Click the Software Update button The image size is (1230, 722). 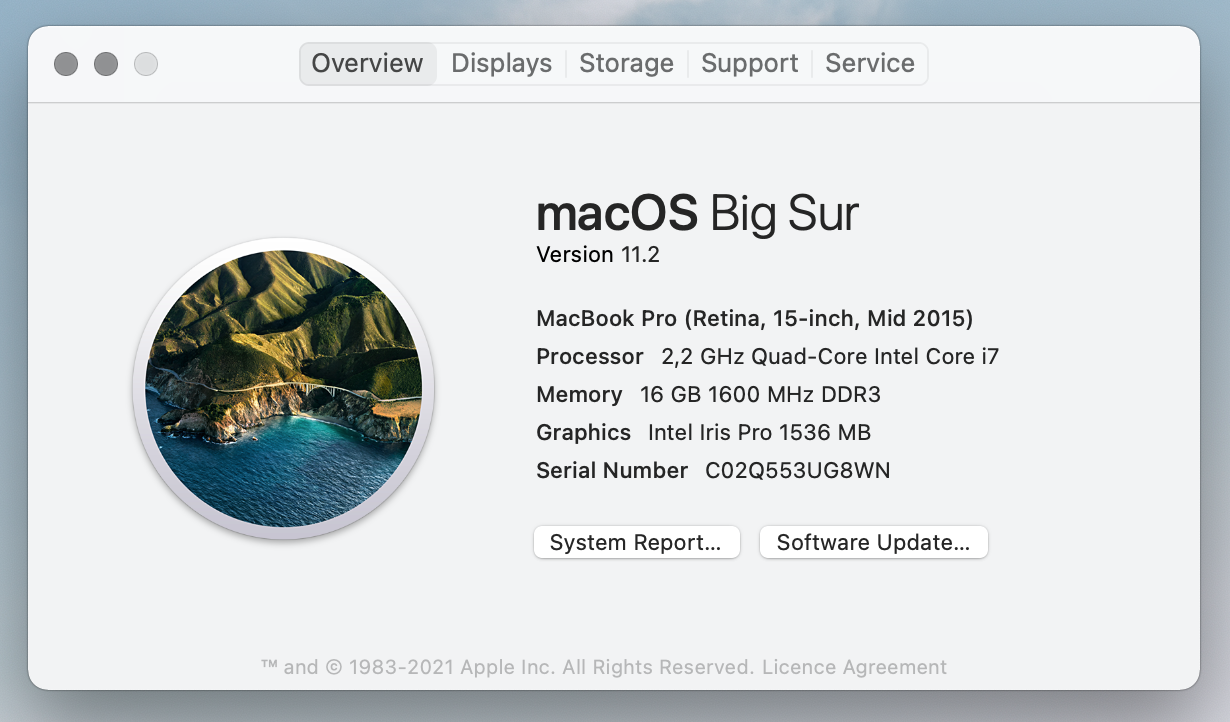[x=874, y=542]
